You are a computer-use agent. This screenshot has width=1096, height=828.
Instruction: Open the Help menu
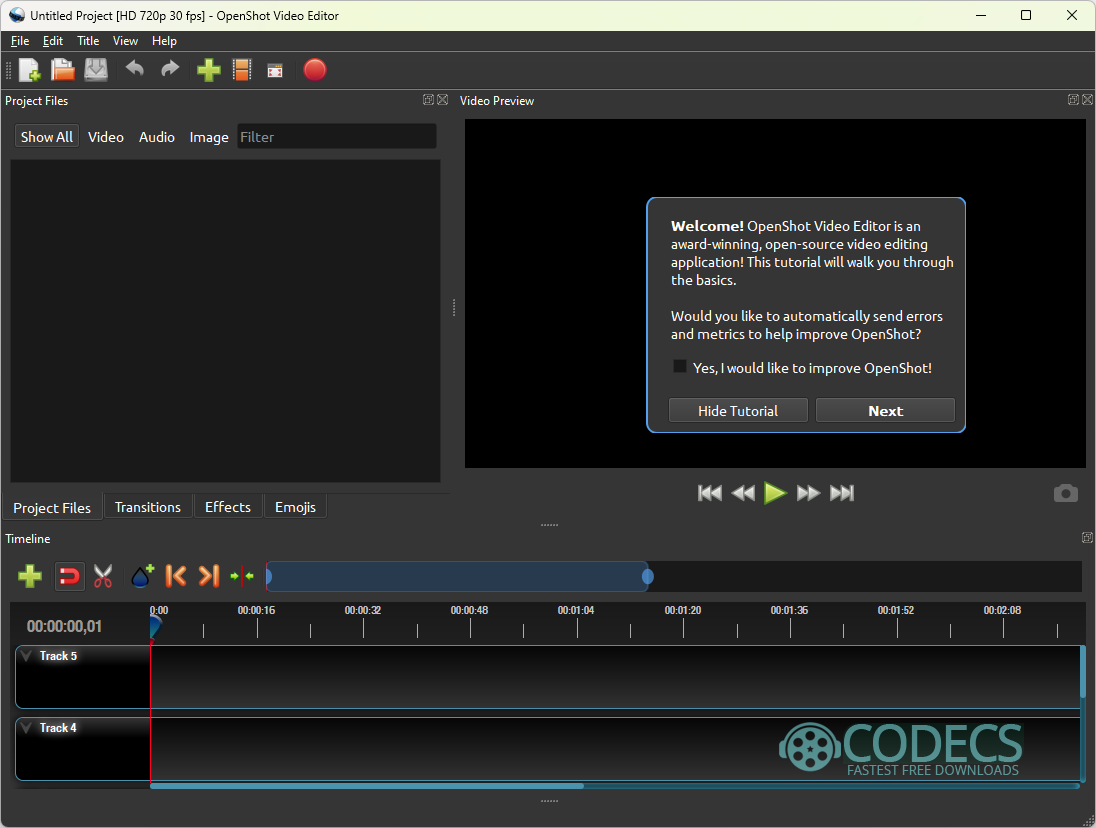coord(164,41)
